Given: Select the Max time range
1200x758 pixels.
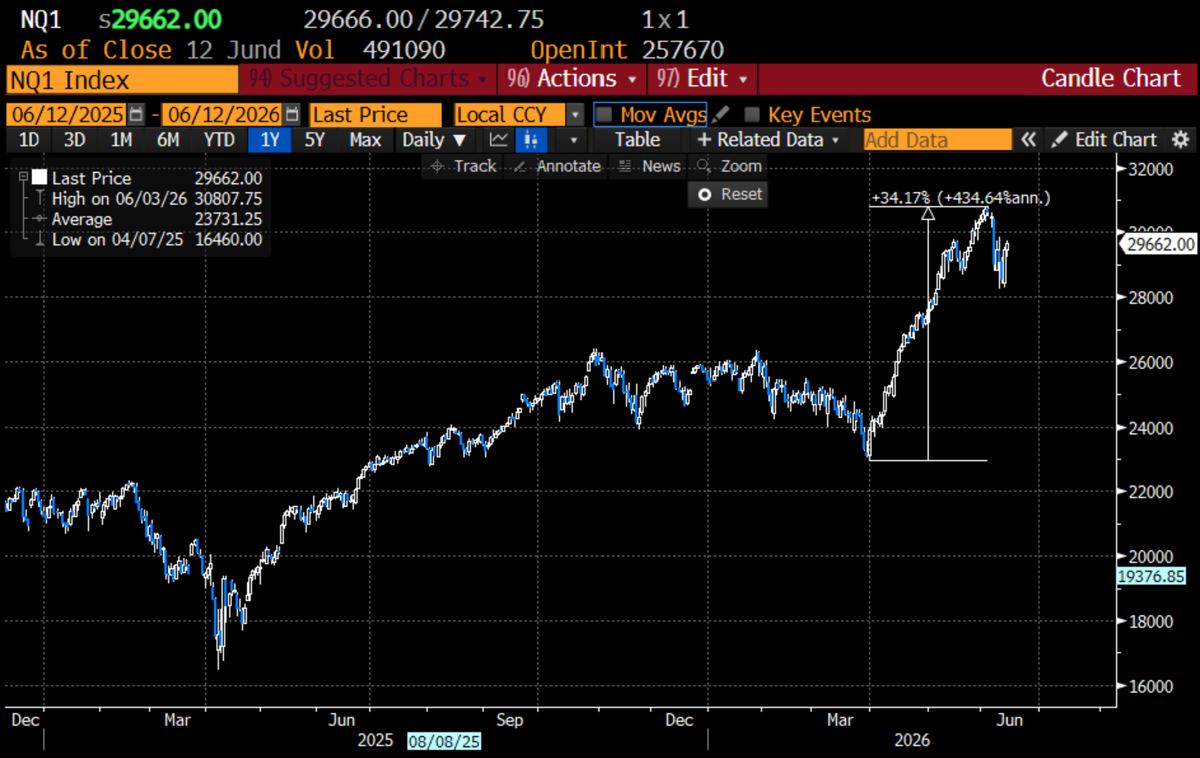Looking at the screenshot, I should point(365,140).
